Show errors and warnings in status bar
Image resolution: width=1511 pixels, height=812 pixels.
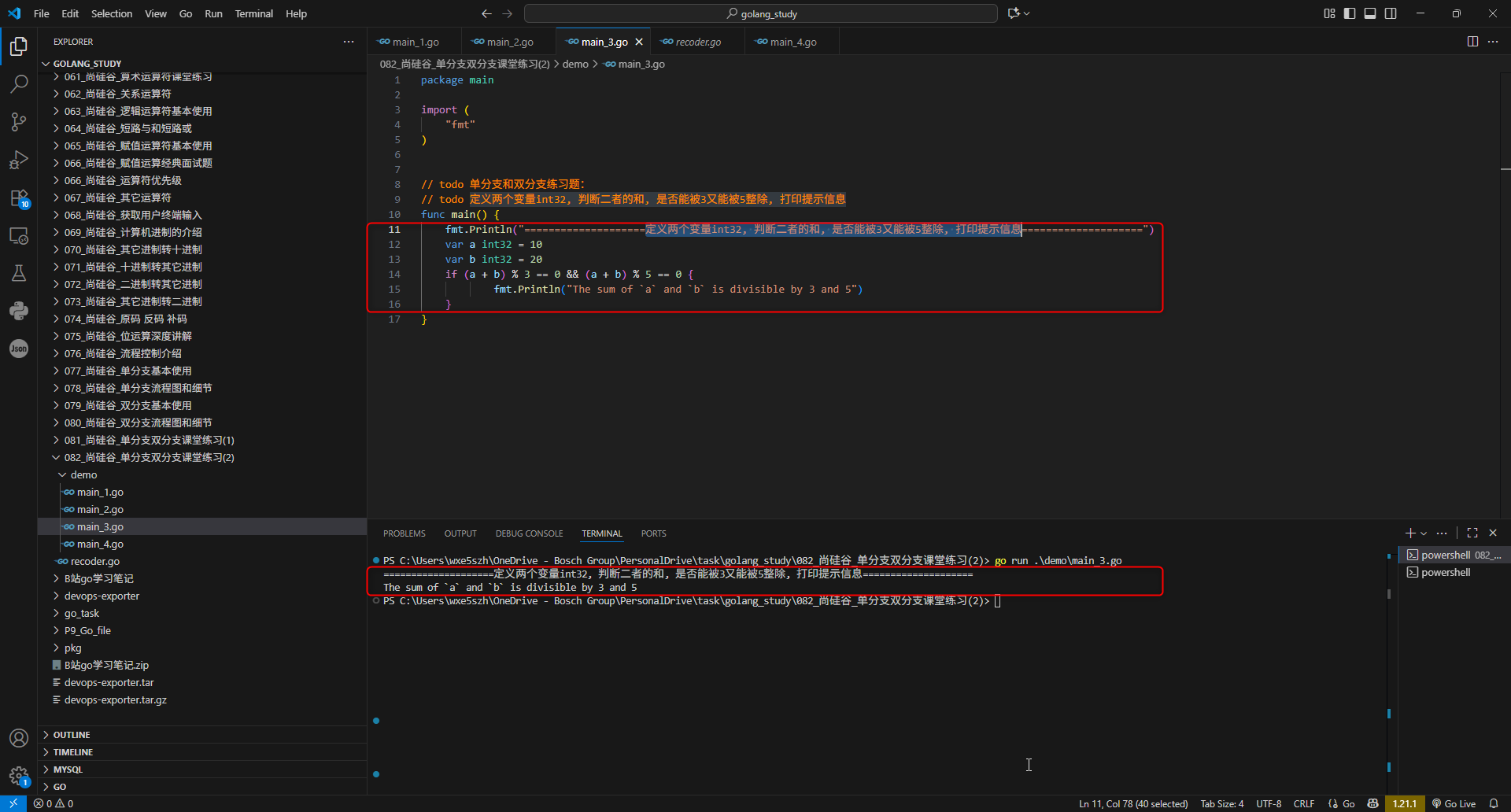pos(54,803)
